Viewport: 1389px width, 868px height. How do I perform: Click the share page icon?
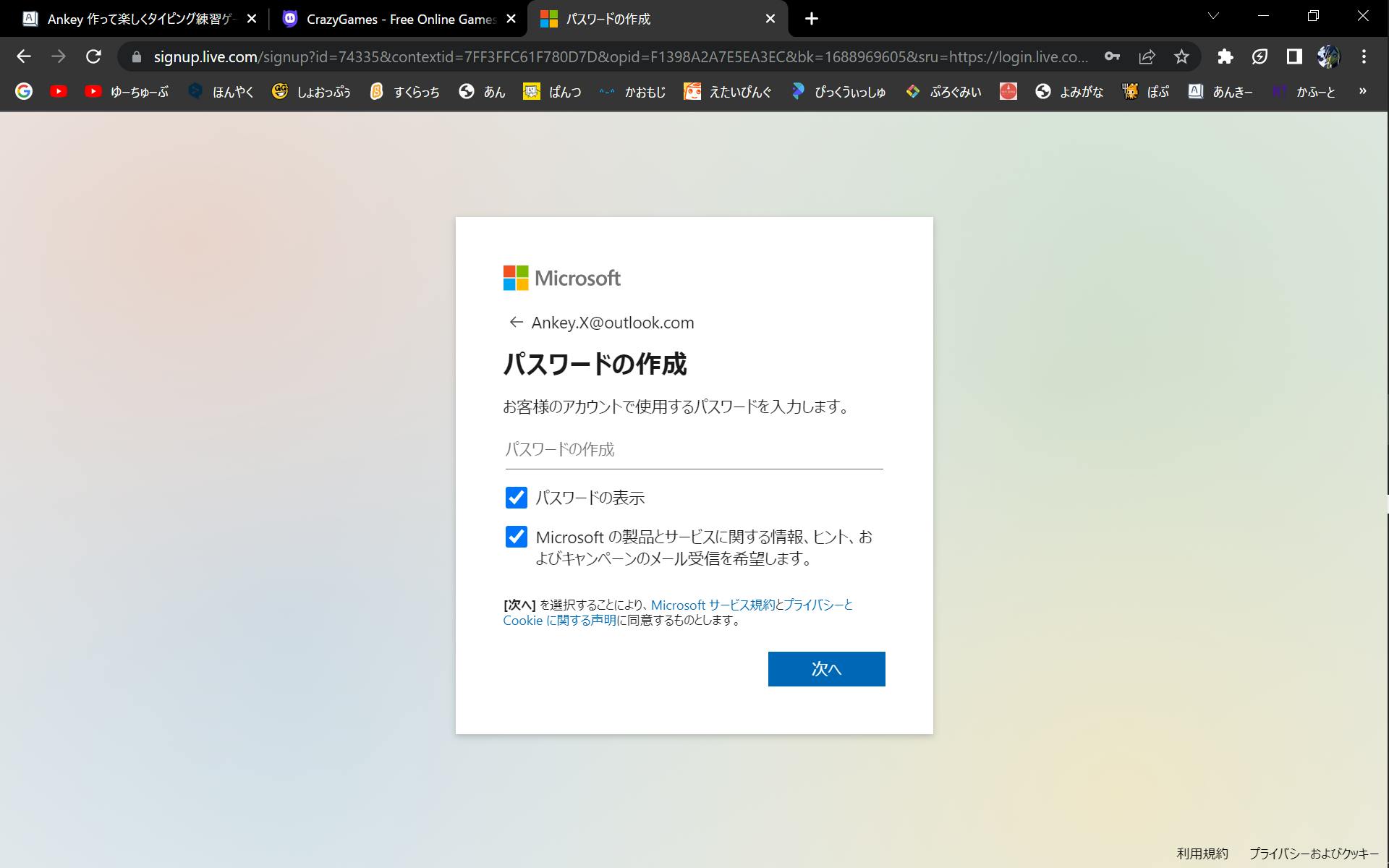pos(1147,56)
